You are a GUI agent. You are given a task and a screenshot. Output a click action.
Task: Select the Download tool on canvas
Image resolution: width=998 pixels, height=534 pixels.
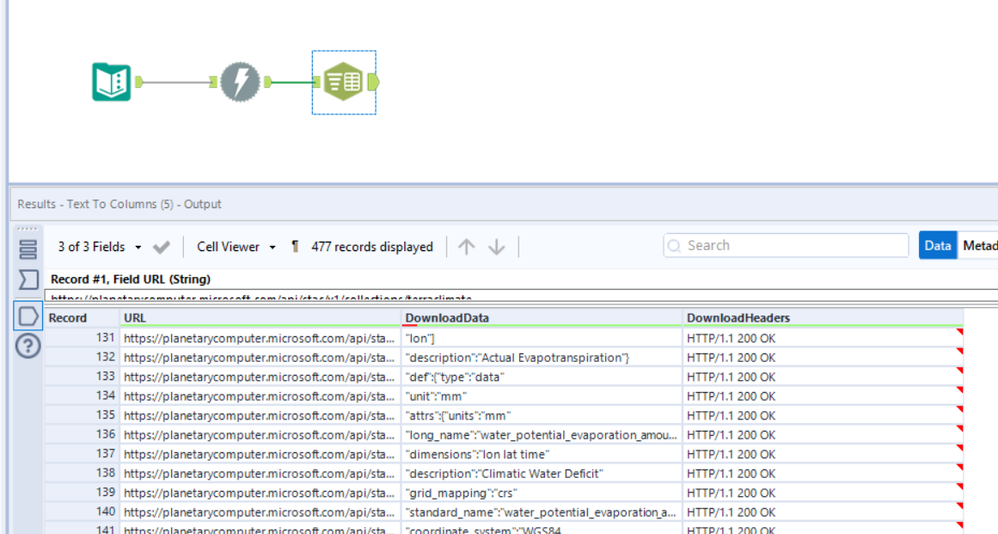click(x=240, y=82)
